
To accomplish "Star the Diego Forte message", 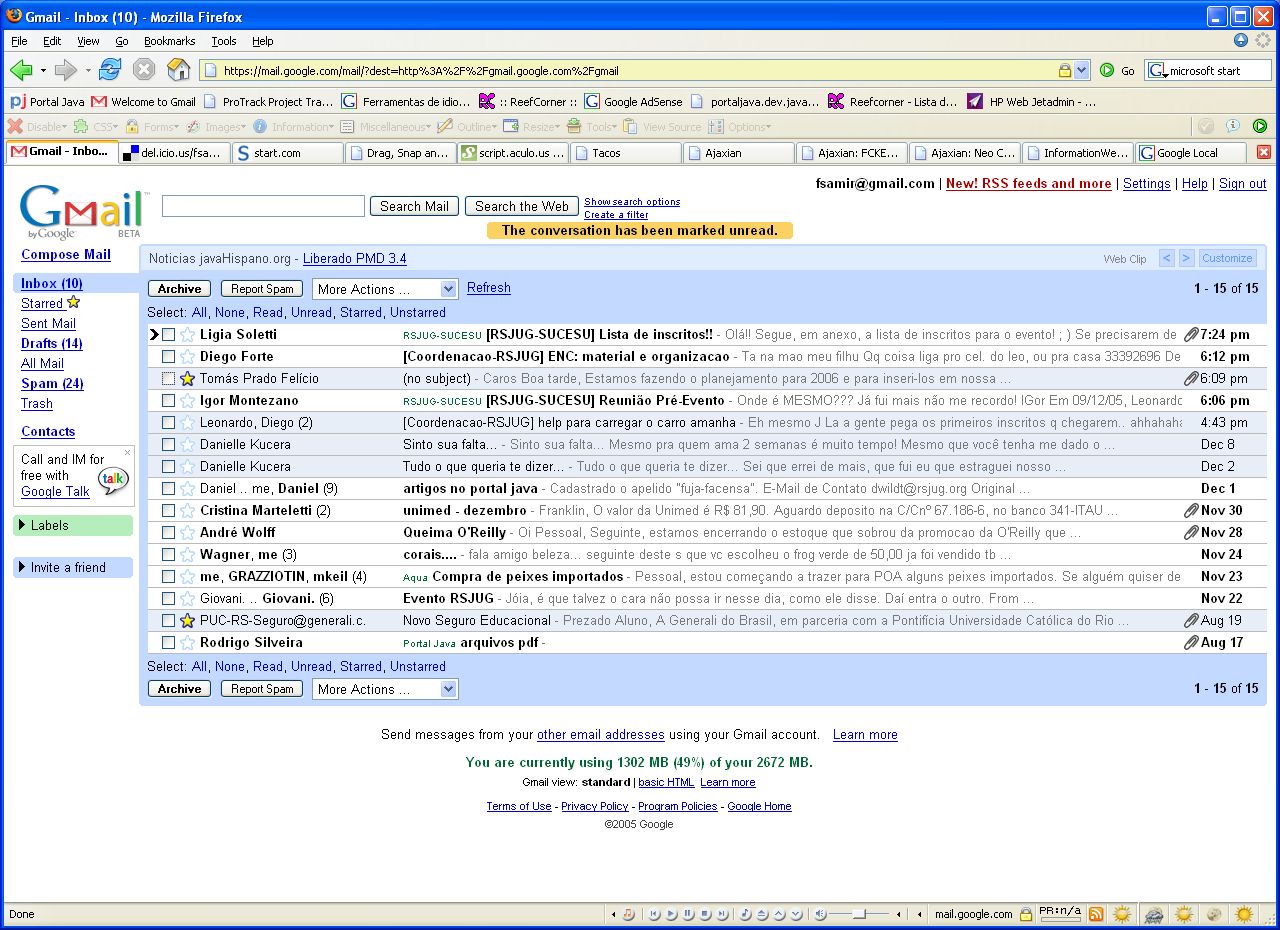I will (187, 357).
